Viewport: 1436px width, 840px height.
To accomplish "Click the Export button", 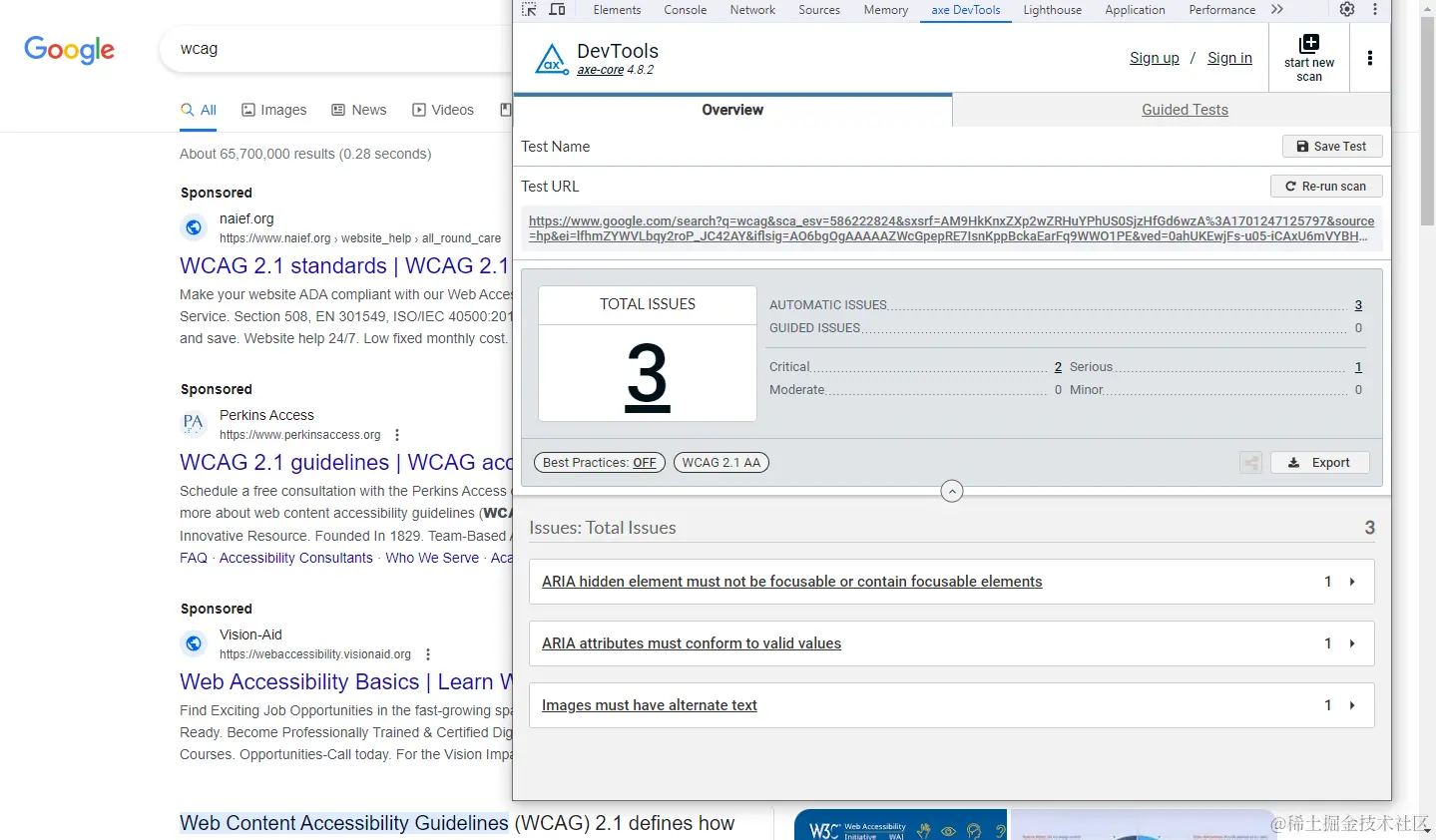I will [1320, 463].
